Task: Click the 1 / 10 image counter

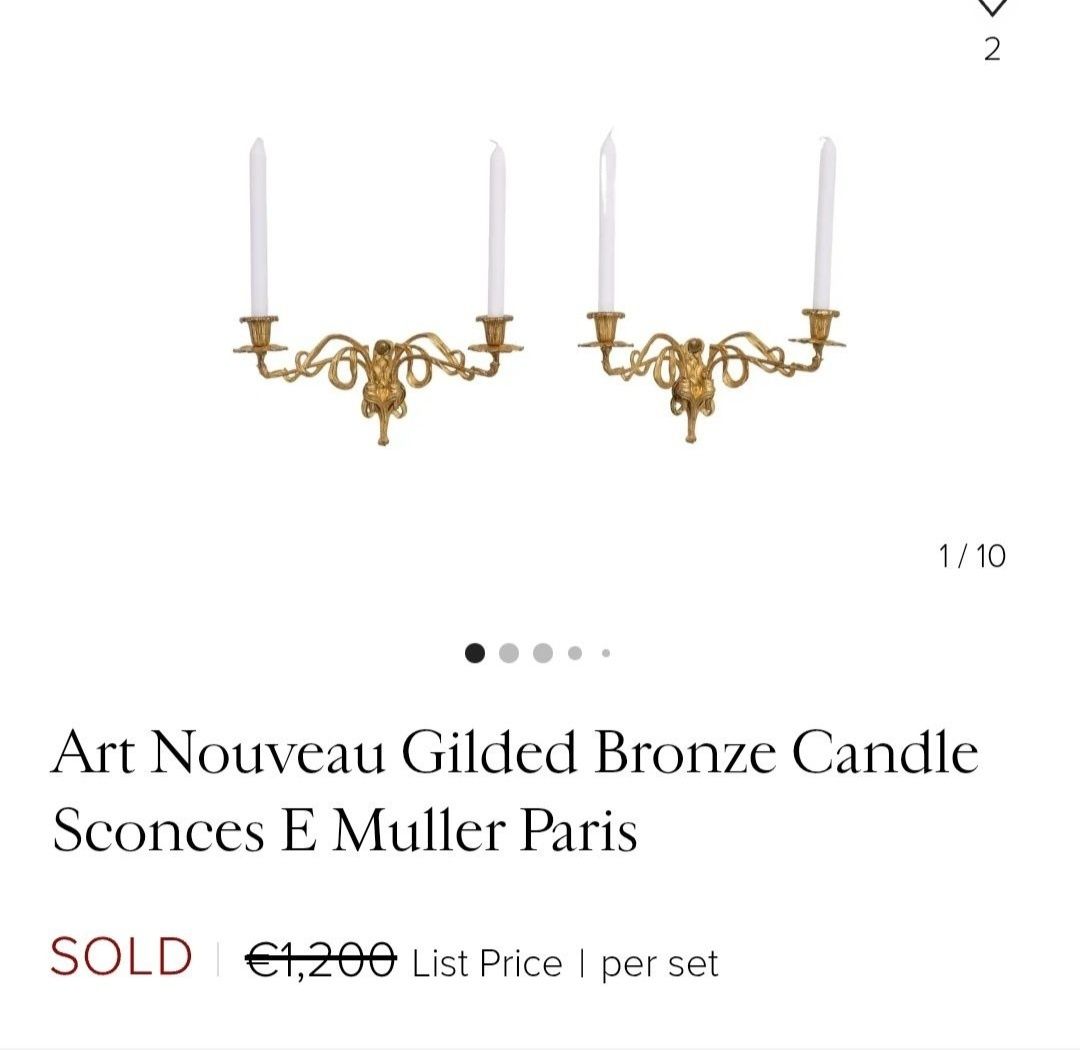Action: click(x=972, y=556)
